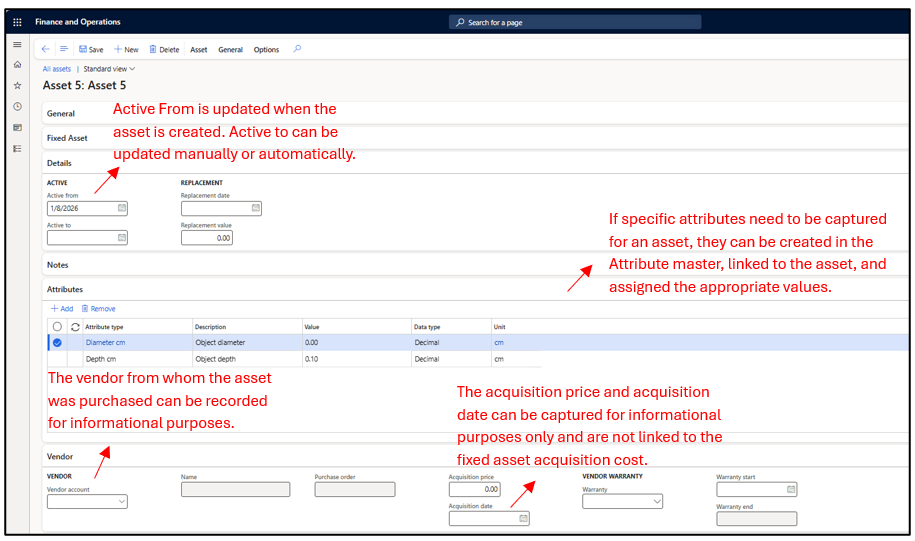Open the Warranty dropdown
Viewport: 915px width, 541px height.
point(657,501)
